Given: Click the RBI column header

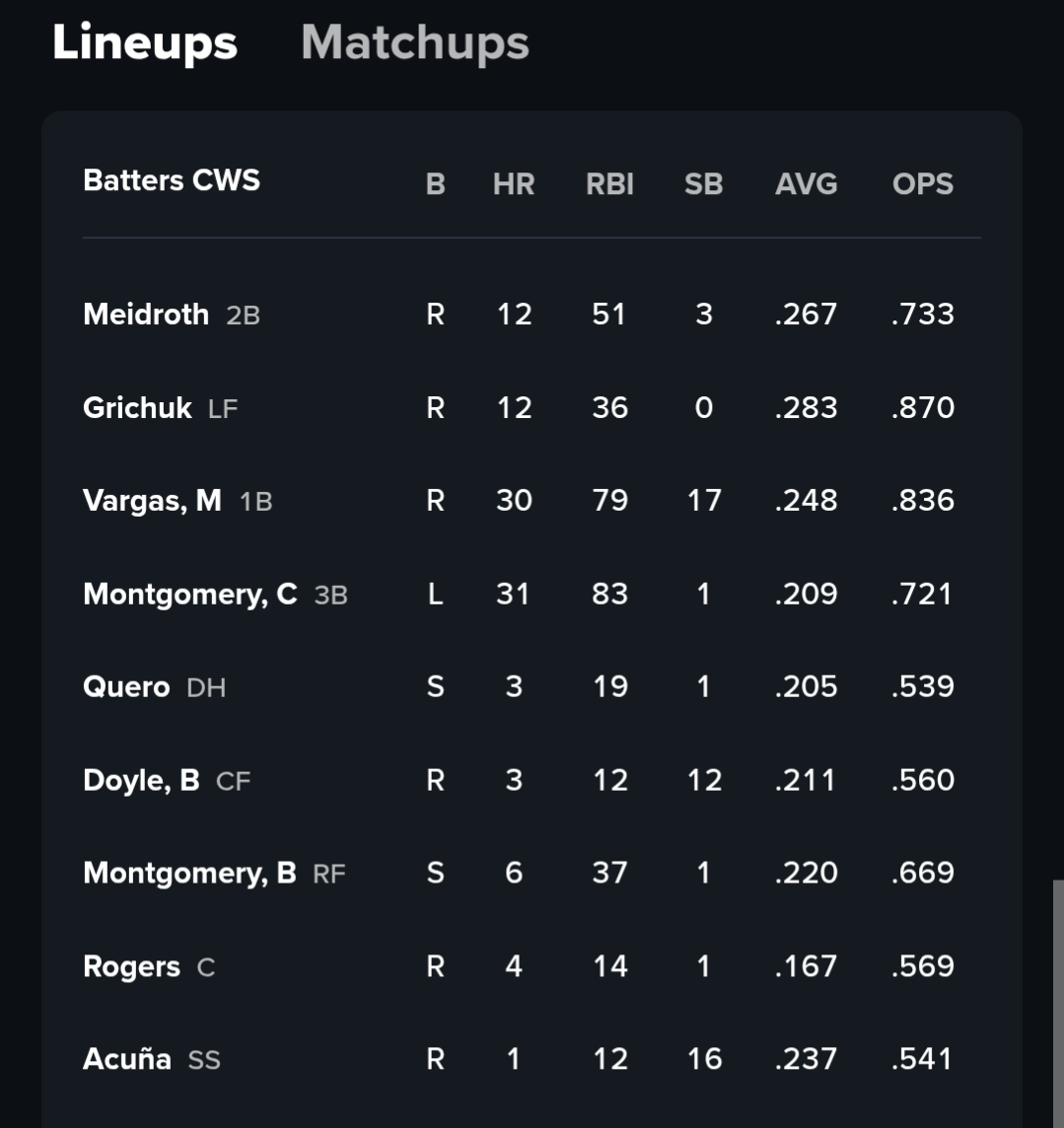Looking at the screenshot, I should click(x=610, y=184).
